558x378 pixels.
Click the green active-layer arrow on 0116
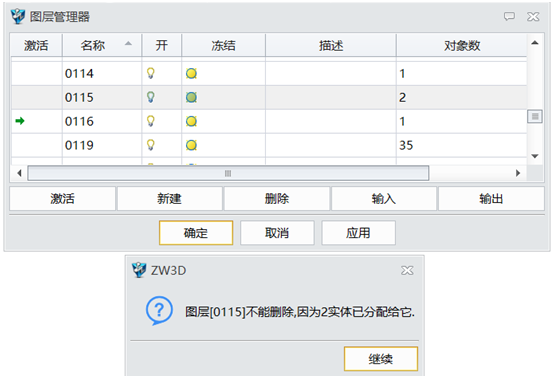[x=20, y=121]
